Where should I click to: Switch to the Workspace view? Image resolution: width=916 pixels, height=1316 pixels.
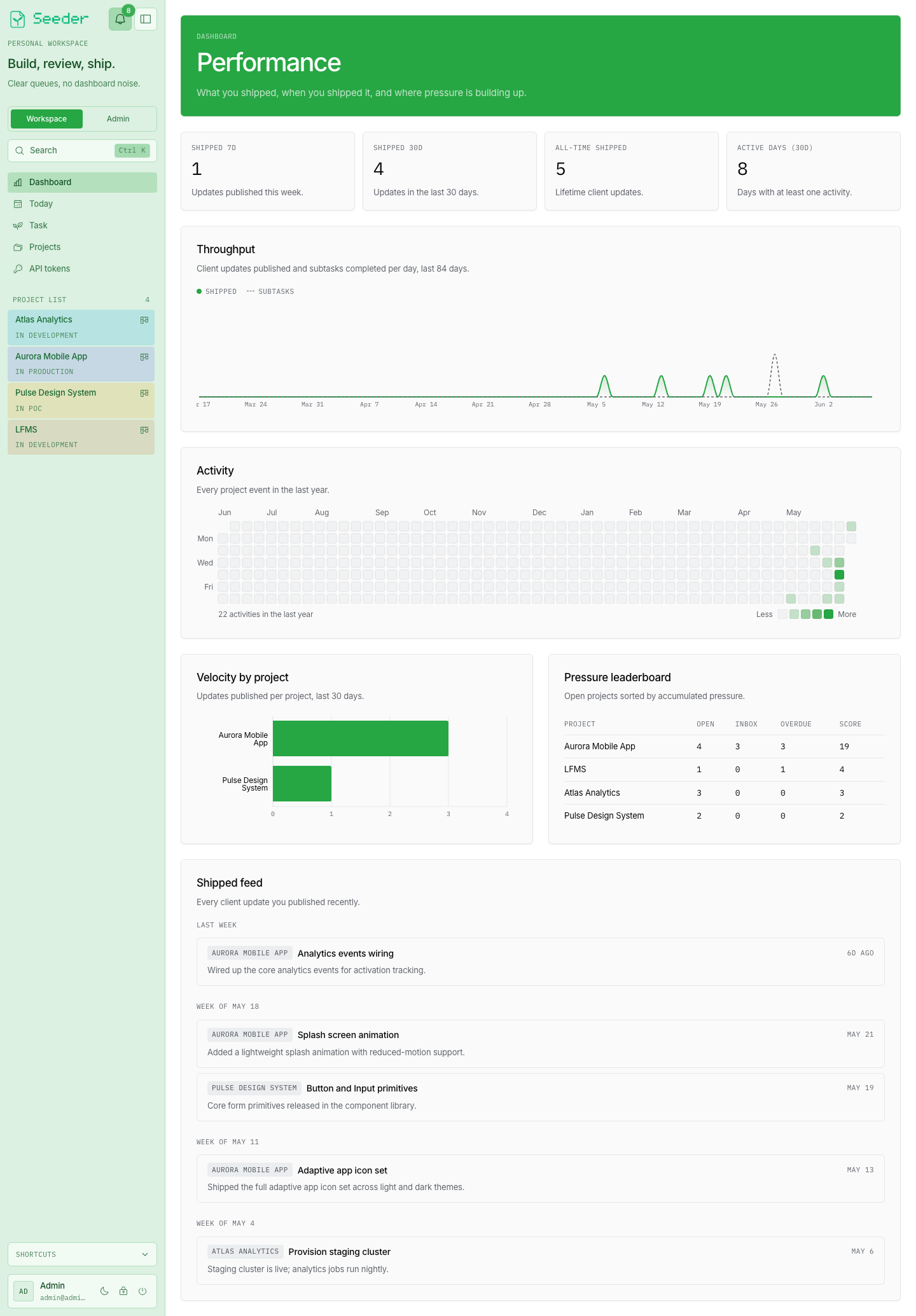point(46,119)
